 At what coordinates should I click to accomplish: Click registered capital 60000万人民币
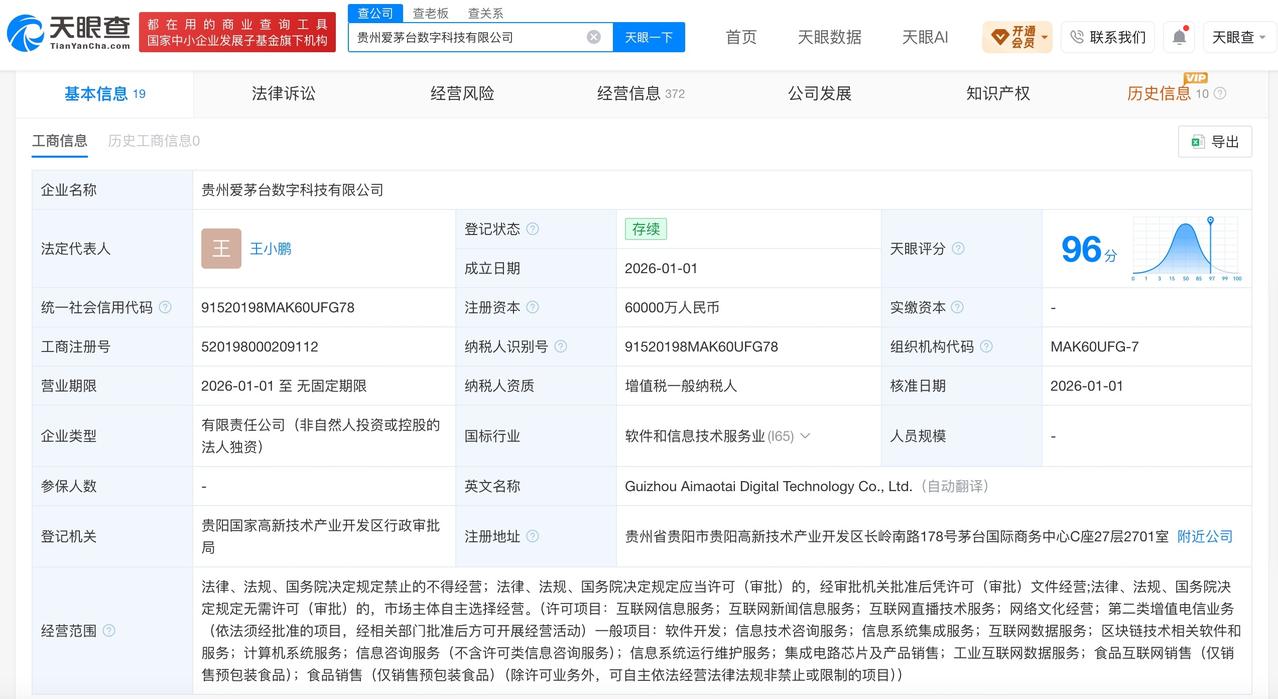pos(672,307)
